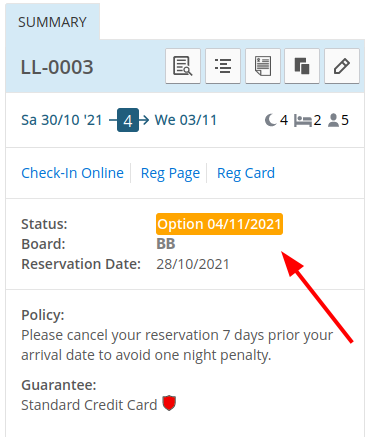Open the Reg Page link
This screenshot has width=372, height=437.
tap(170, 174)
